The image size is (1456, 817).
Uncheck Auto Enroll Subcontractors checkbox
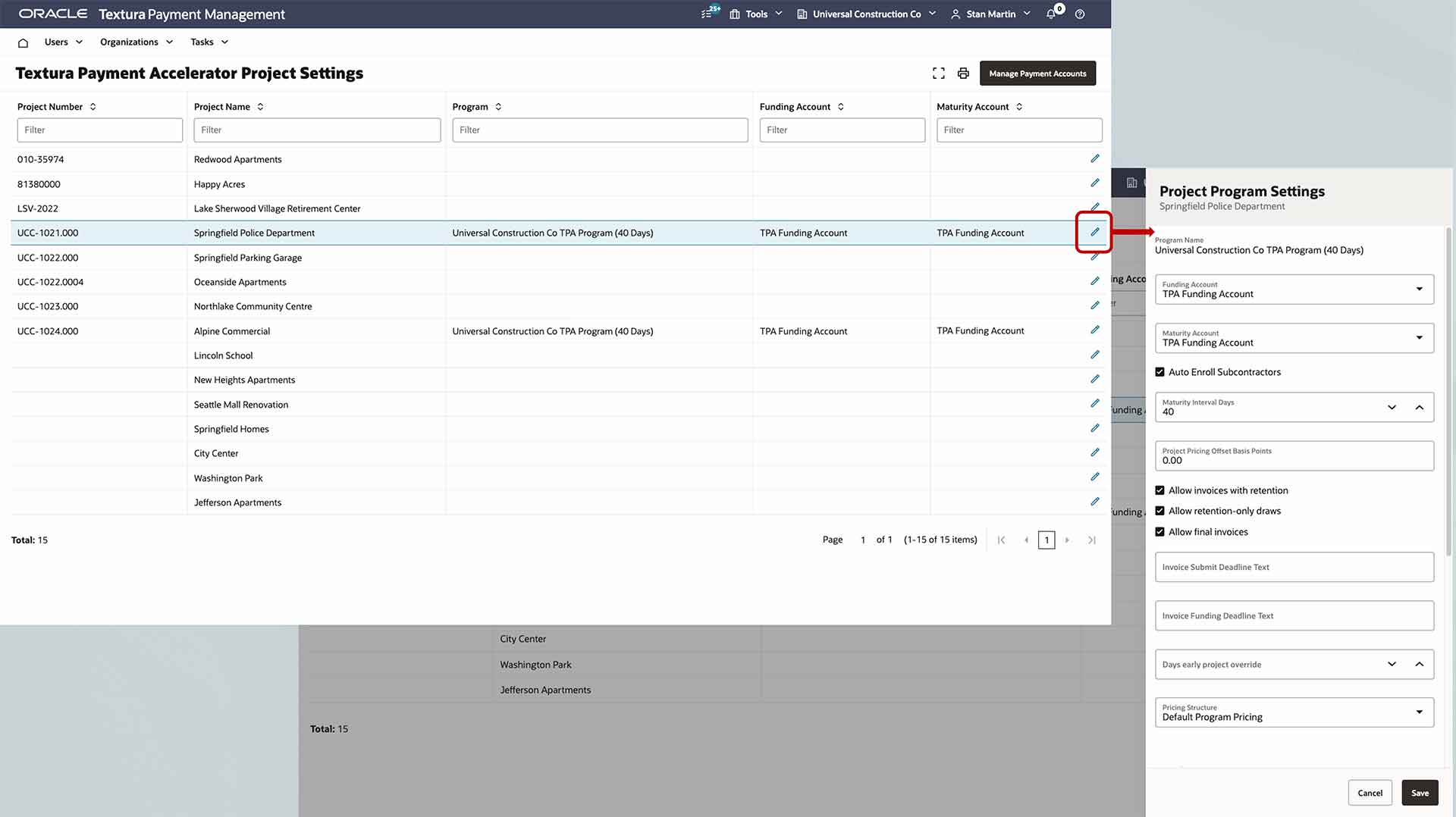pyautogui.click(x=1159, y=372)
